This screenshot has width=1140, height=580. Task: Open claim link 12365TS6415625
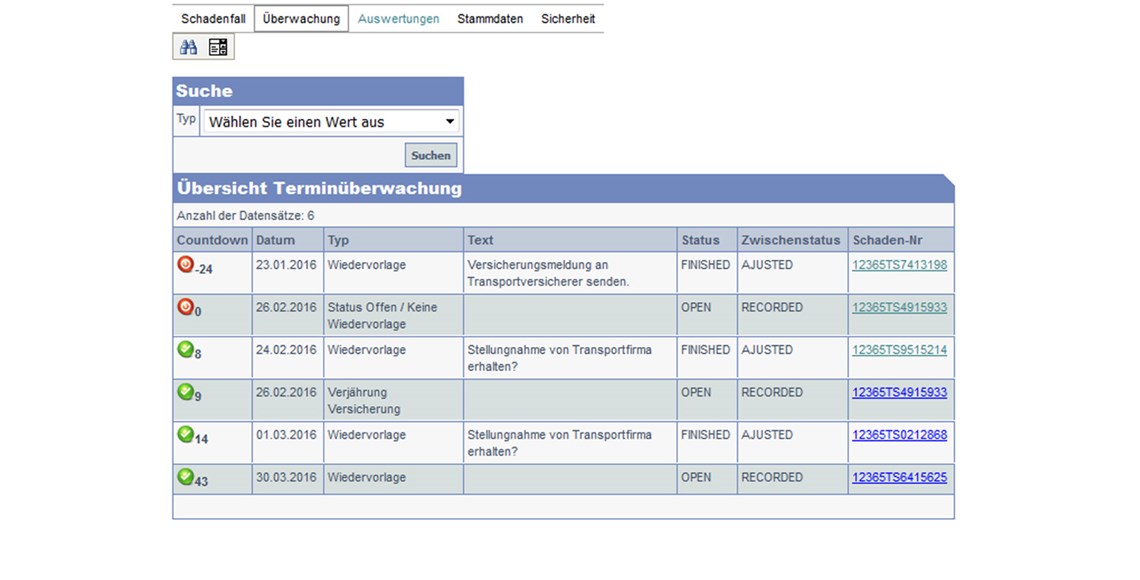(x=899, y=478)
